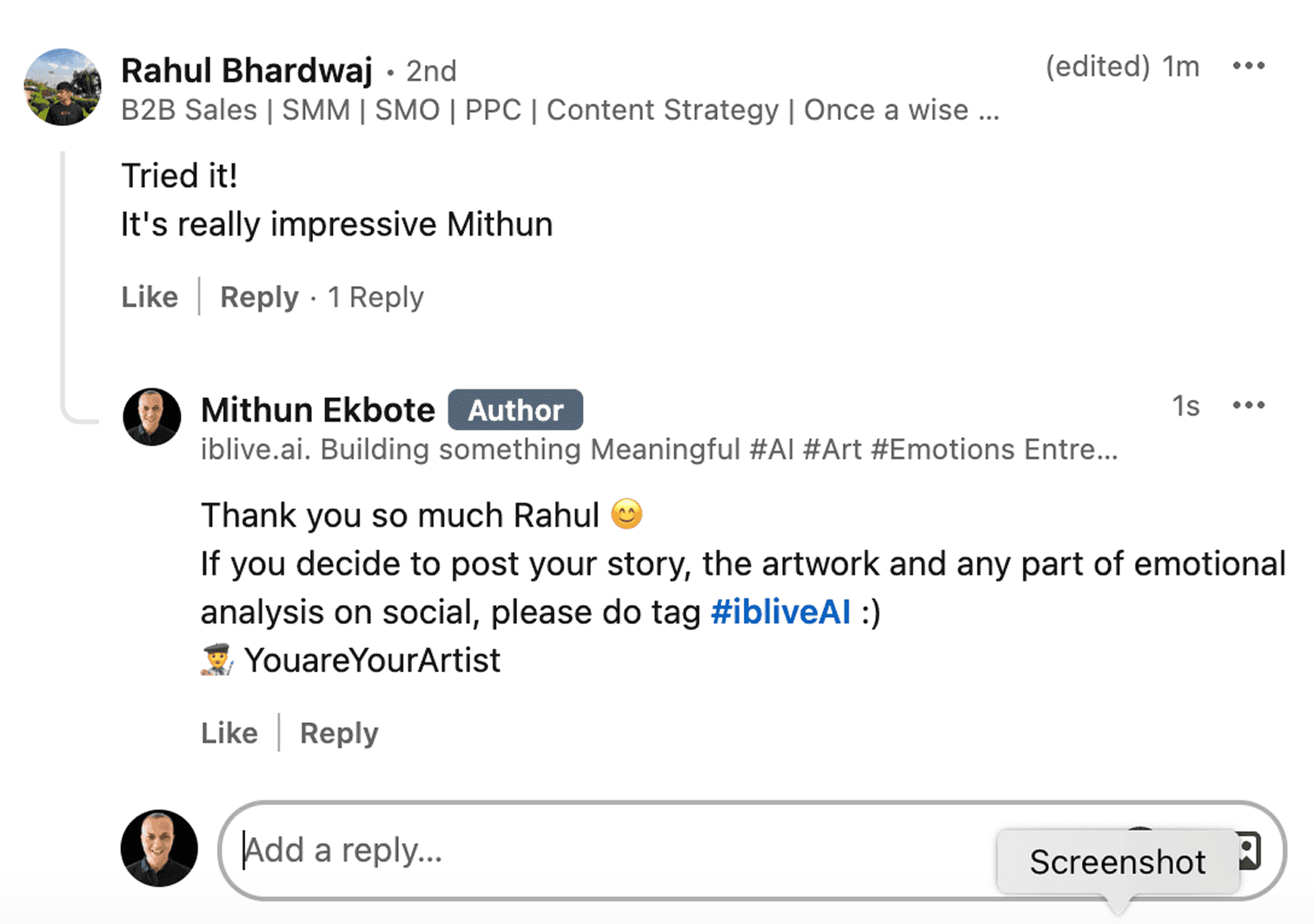
Task: Click Mithun Ekbote's profile picture in reply
Action: point(152,416)
